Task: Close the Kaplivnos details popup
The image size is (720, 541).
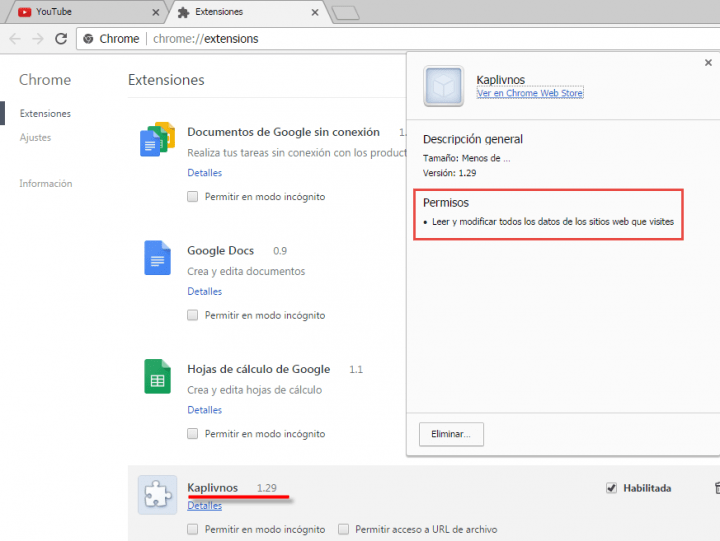Action: [708, 63]
